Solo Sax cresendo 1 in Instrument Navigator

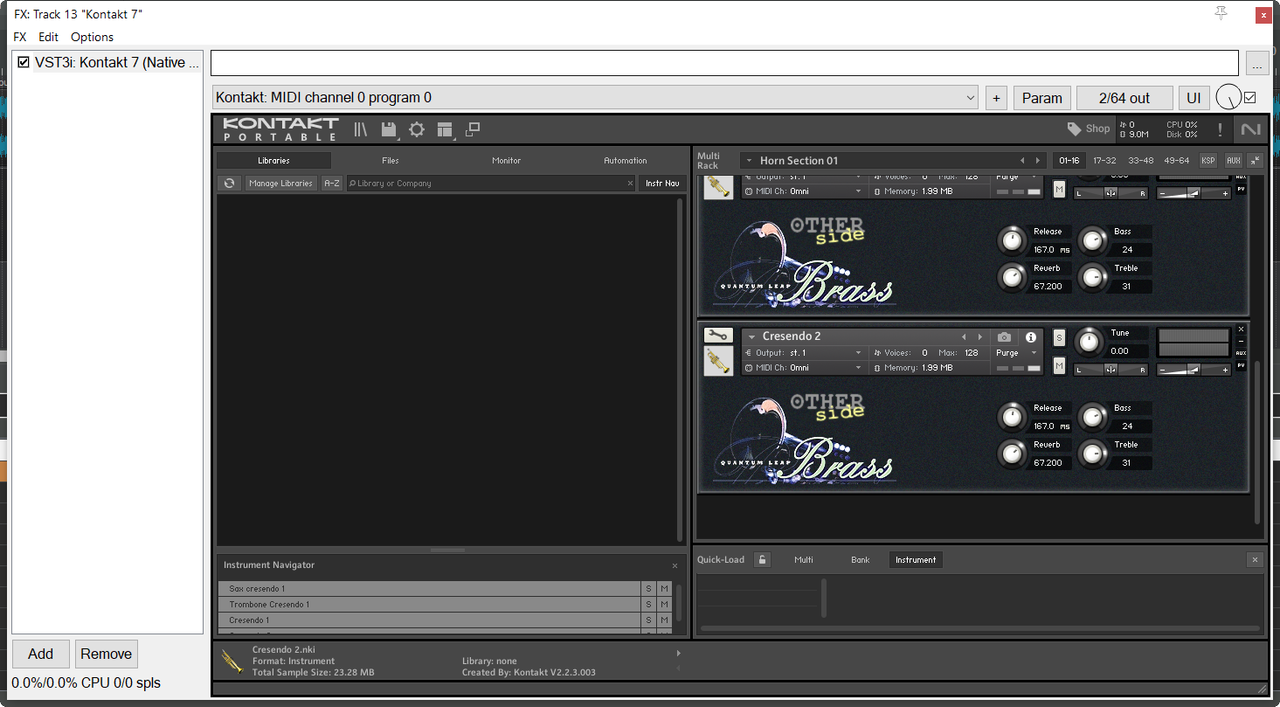(648, 589)
